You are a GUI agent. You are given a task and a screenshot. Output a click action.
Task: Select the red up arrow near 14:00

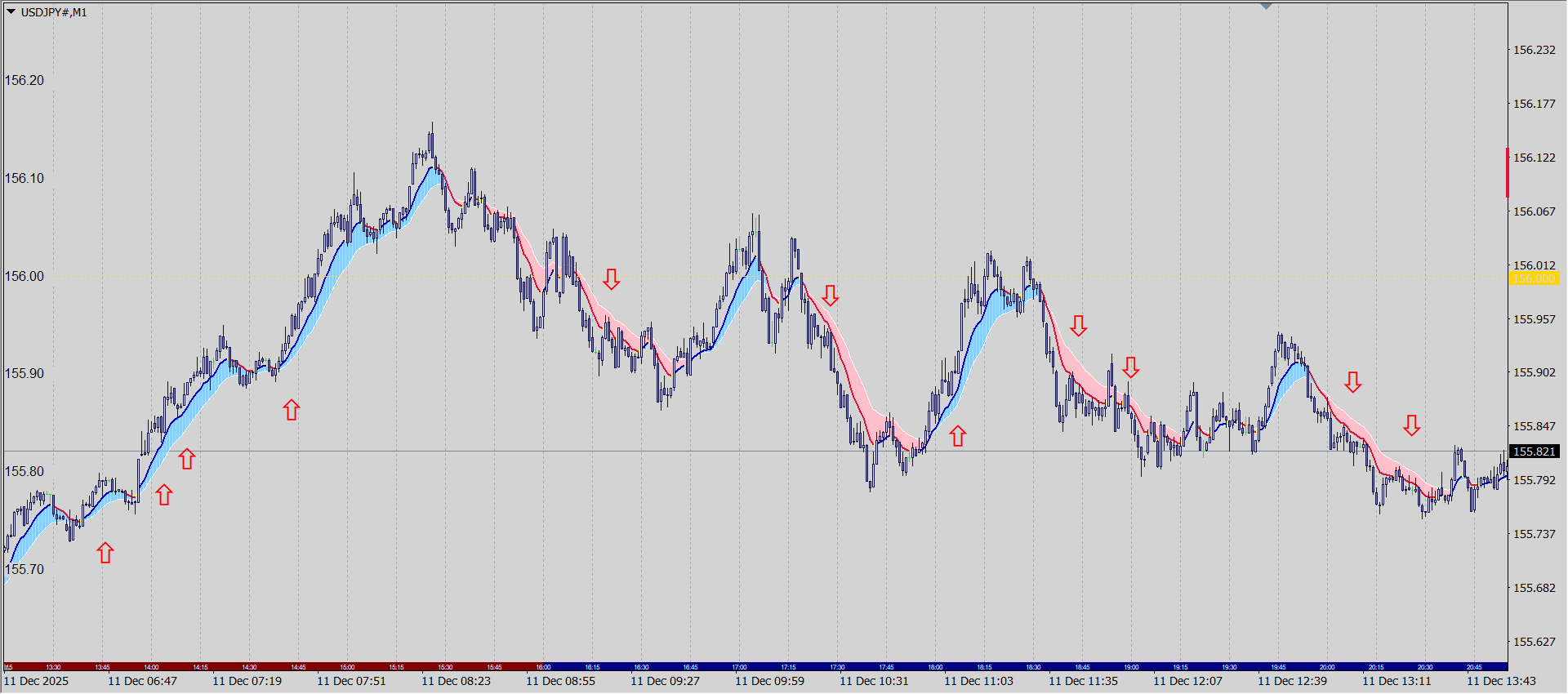(164, 494)
